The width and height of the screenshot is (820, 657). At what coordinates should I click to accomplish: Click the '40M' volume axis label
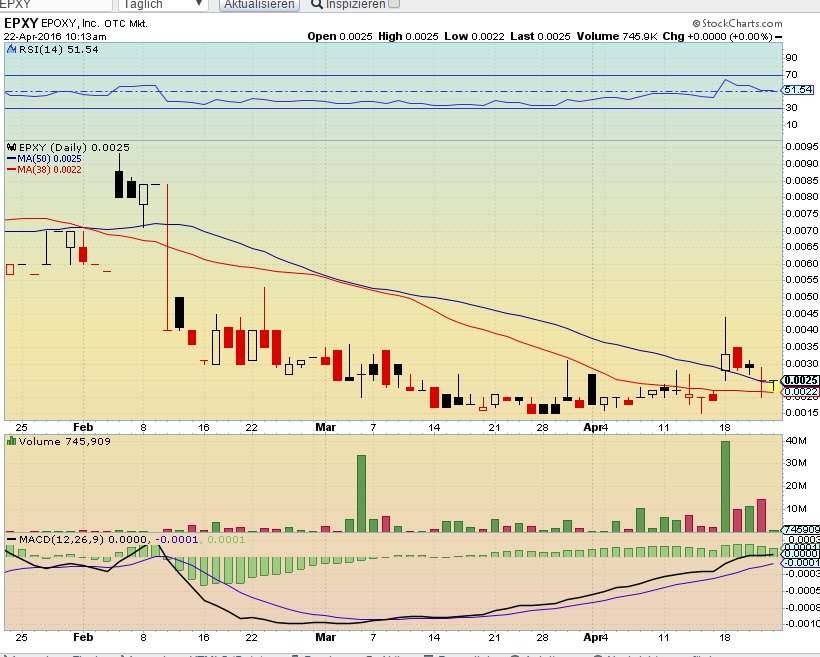point(796,440)
